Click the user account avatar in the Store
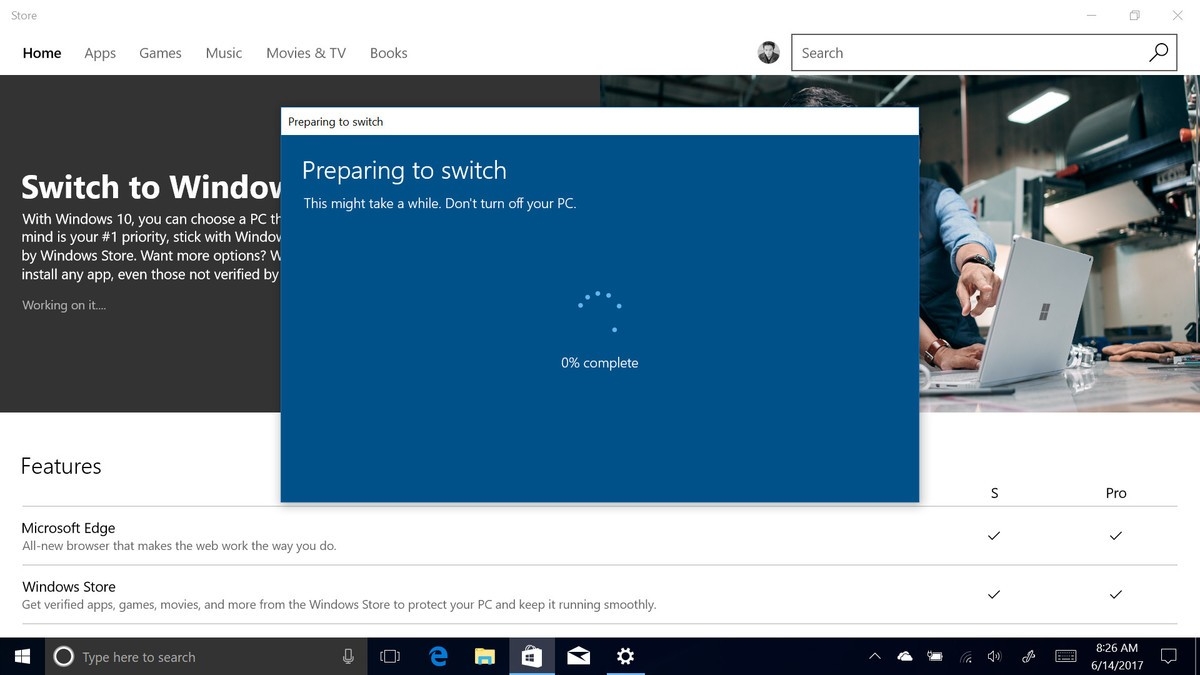This screenshot has height=675, width=1200. [x=768, y=52]
